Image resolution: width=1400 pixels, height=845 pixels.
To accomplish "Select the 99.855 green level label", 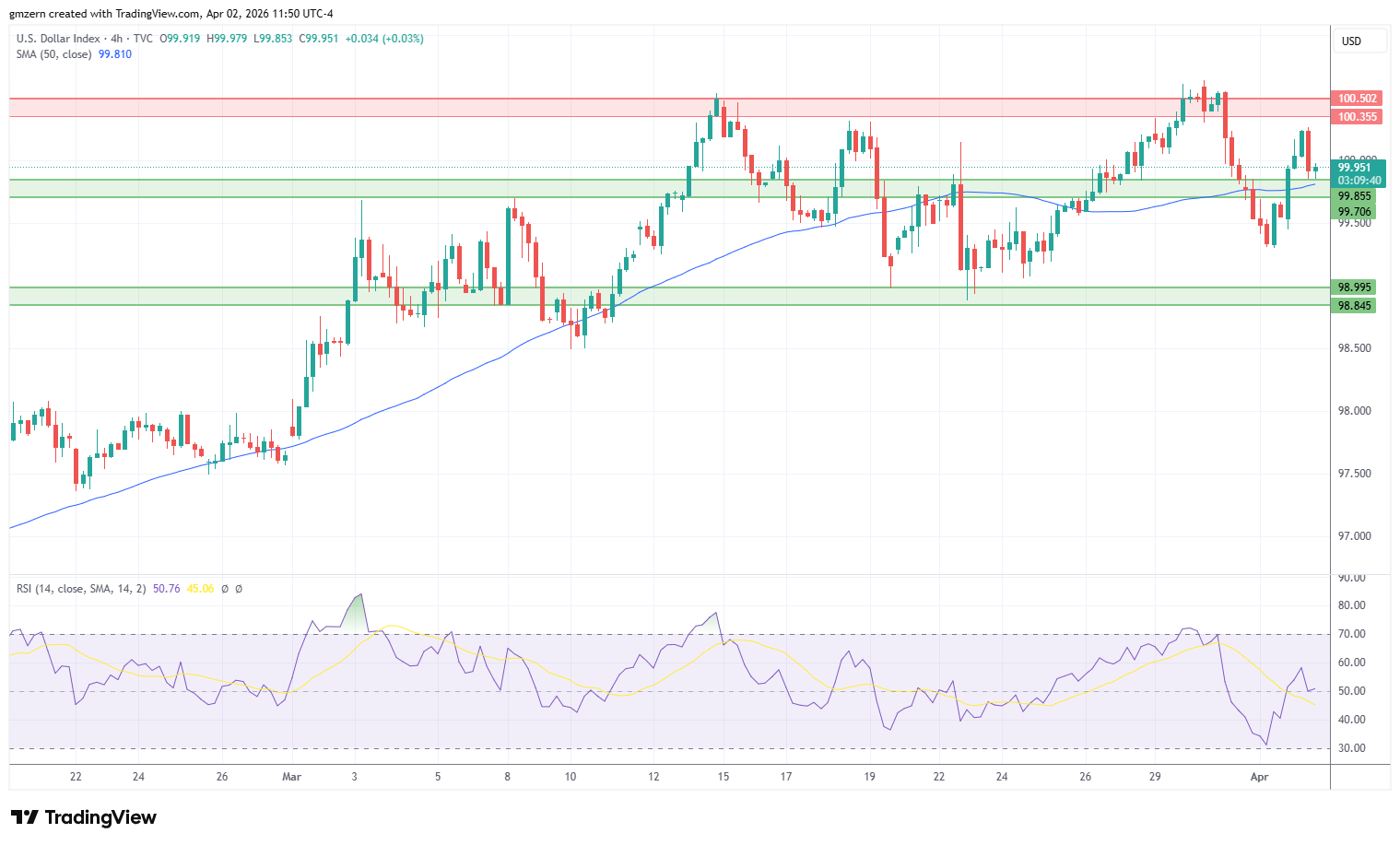I will coord(1354,196).
